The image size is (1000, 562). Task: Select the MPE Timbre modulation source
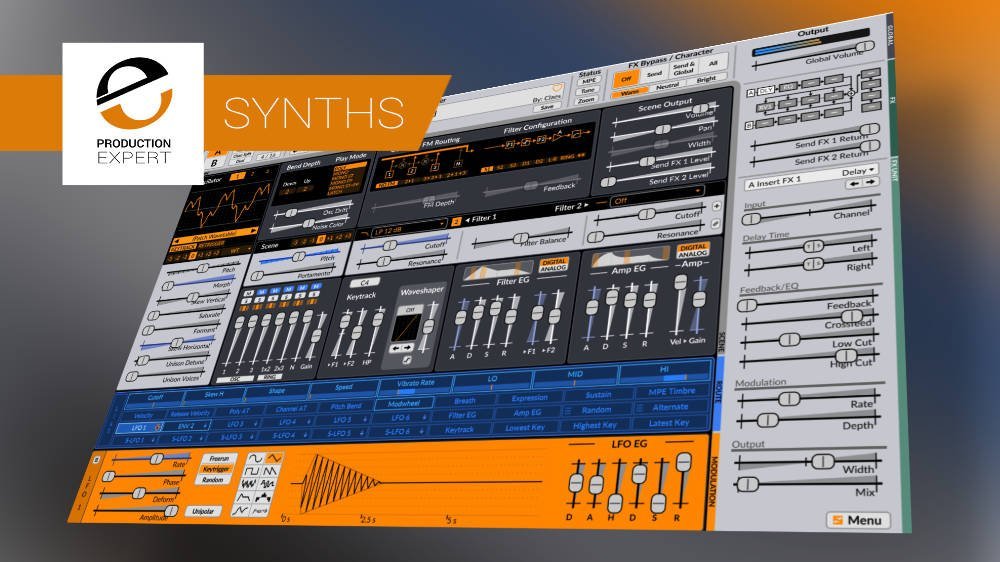[671, 391]
